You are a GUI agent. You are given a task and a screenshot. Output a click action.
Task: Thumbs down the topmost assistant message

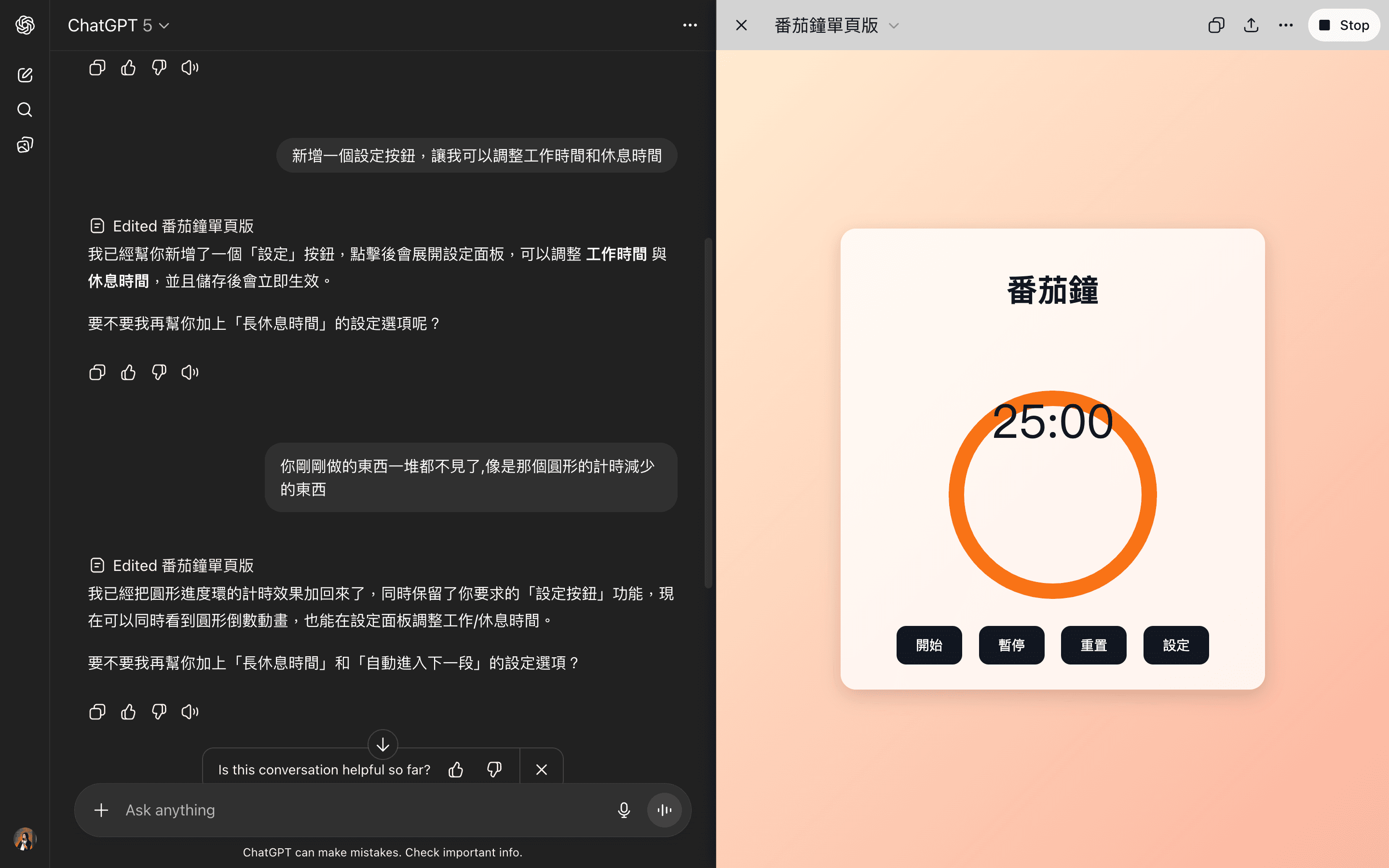pyautogui.click(x=159, y=68)
